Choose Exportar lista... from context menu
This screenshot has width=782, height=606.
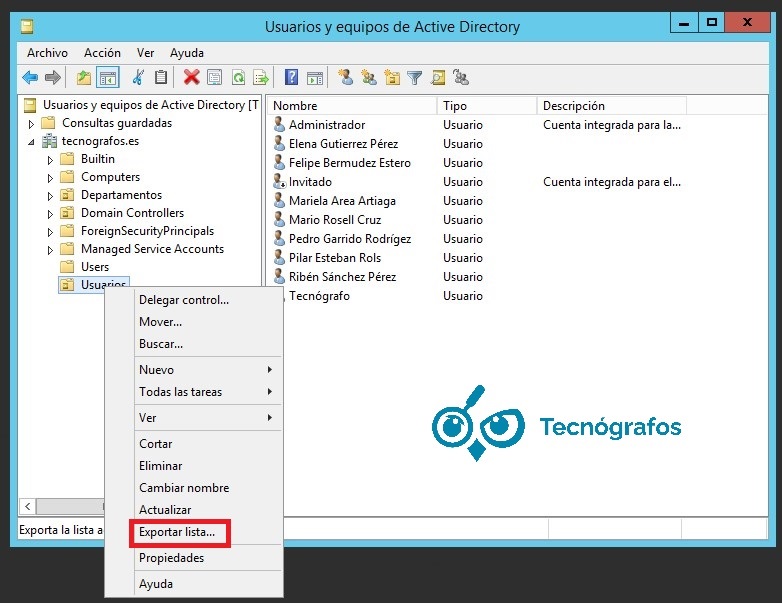pos(177,532)
